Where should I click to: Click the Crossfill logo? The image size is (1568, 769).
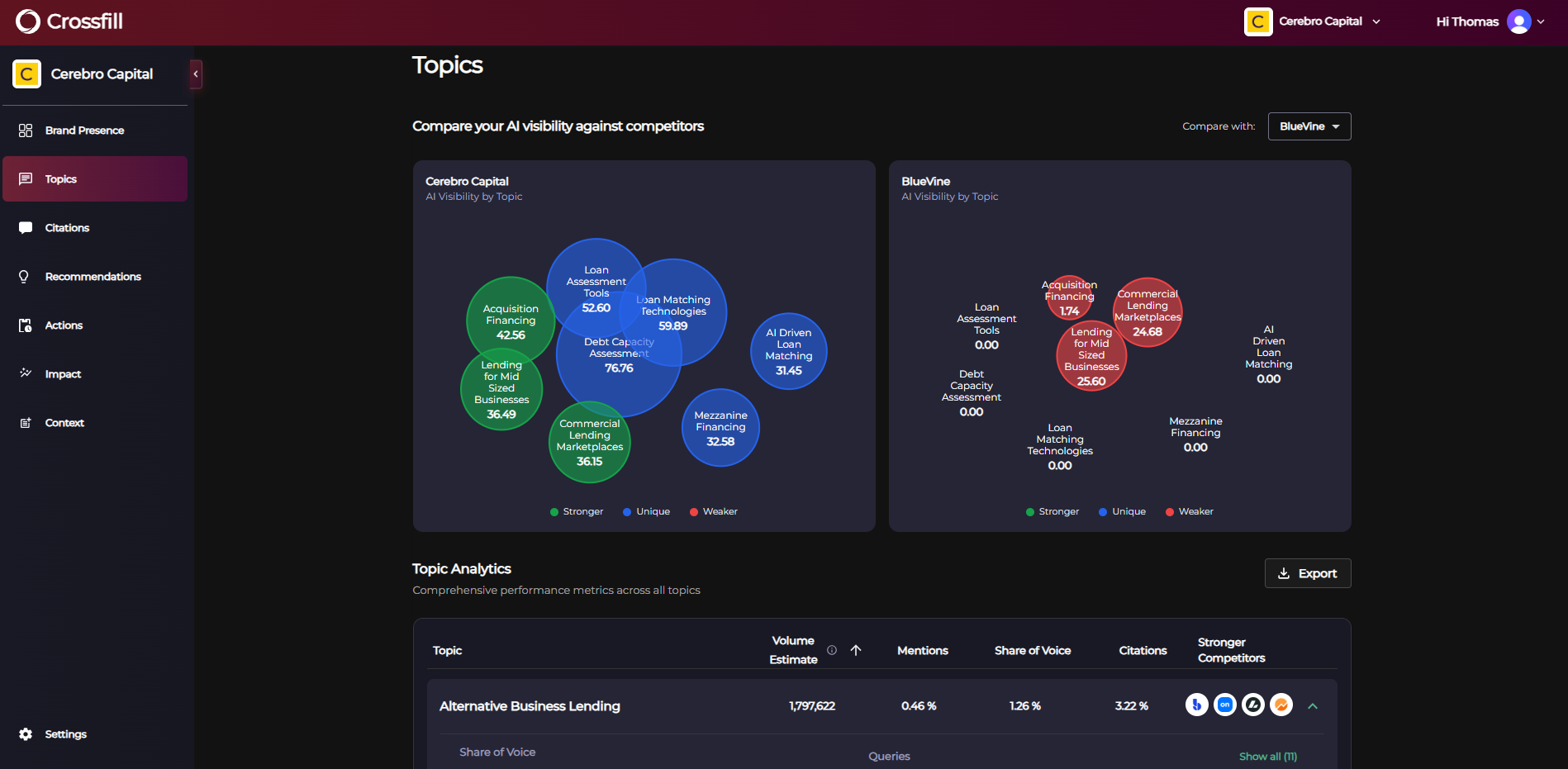69,21
